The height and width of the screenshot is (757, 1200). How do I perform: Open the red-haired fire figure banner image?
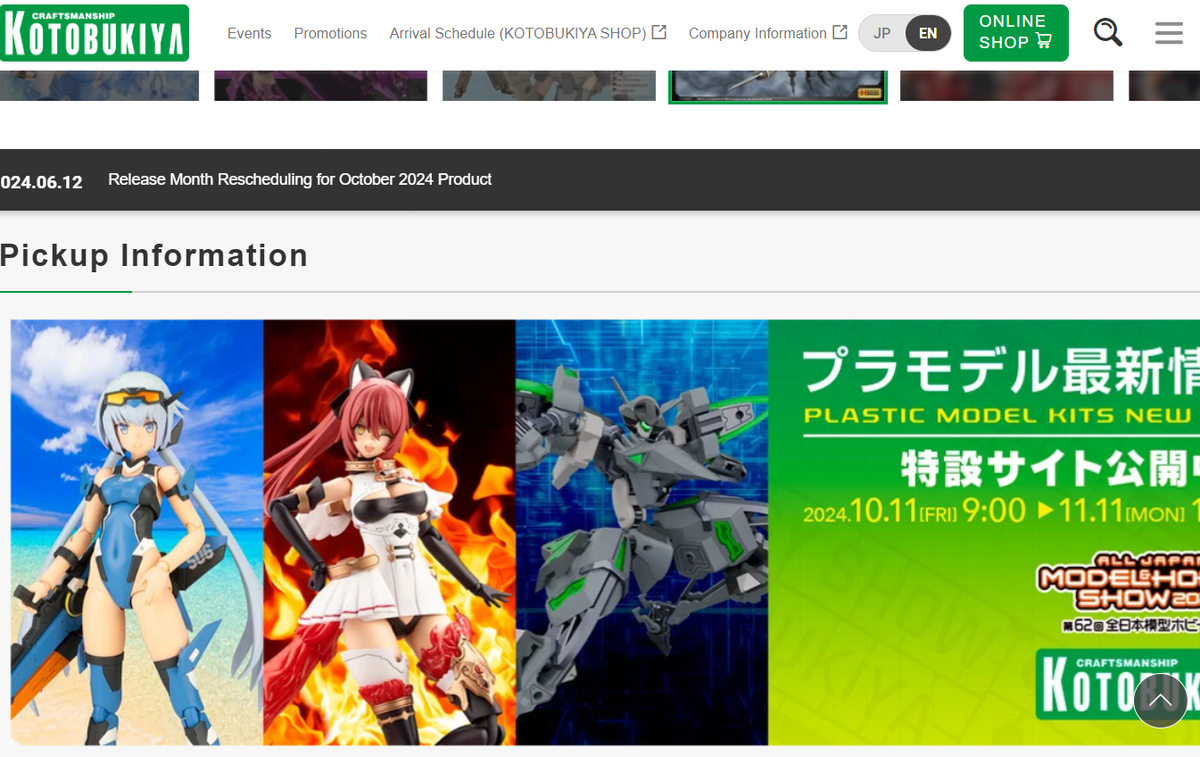point(390,532)
